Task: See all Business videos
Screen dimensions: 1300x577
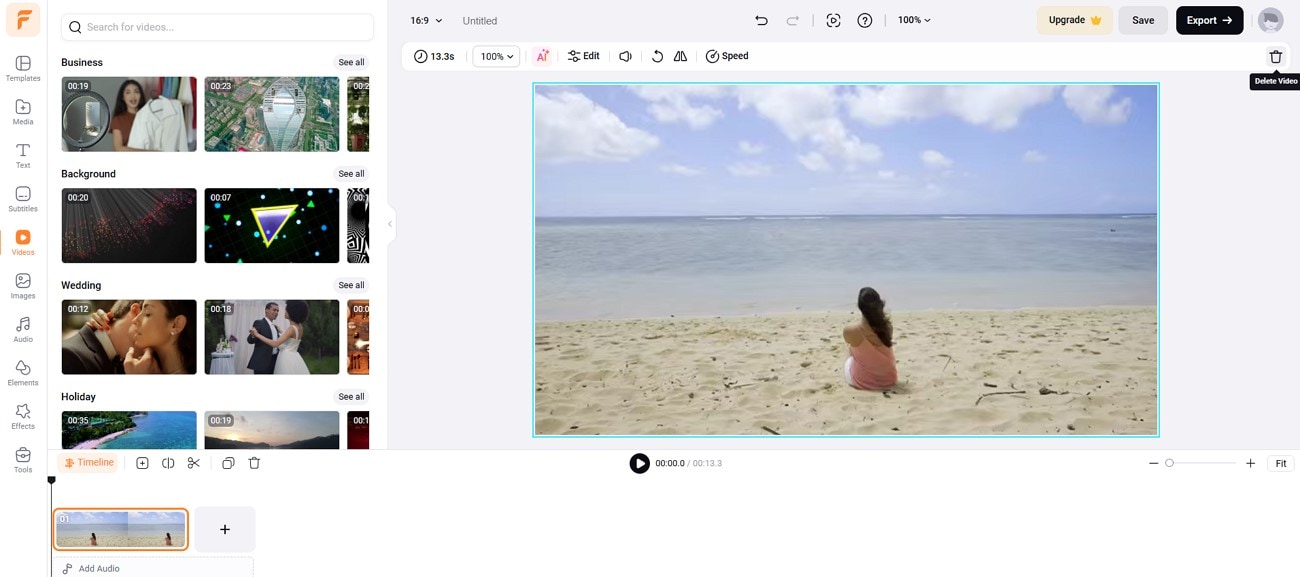Action: click(x=351, y=62)
